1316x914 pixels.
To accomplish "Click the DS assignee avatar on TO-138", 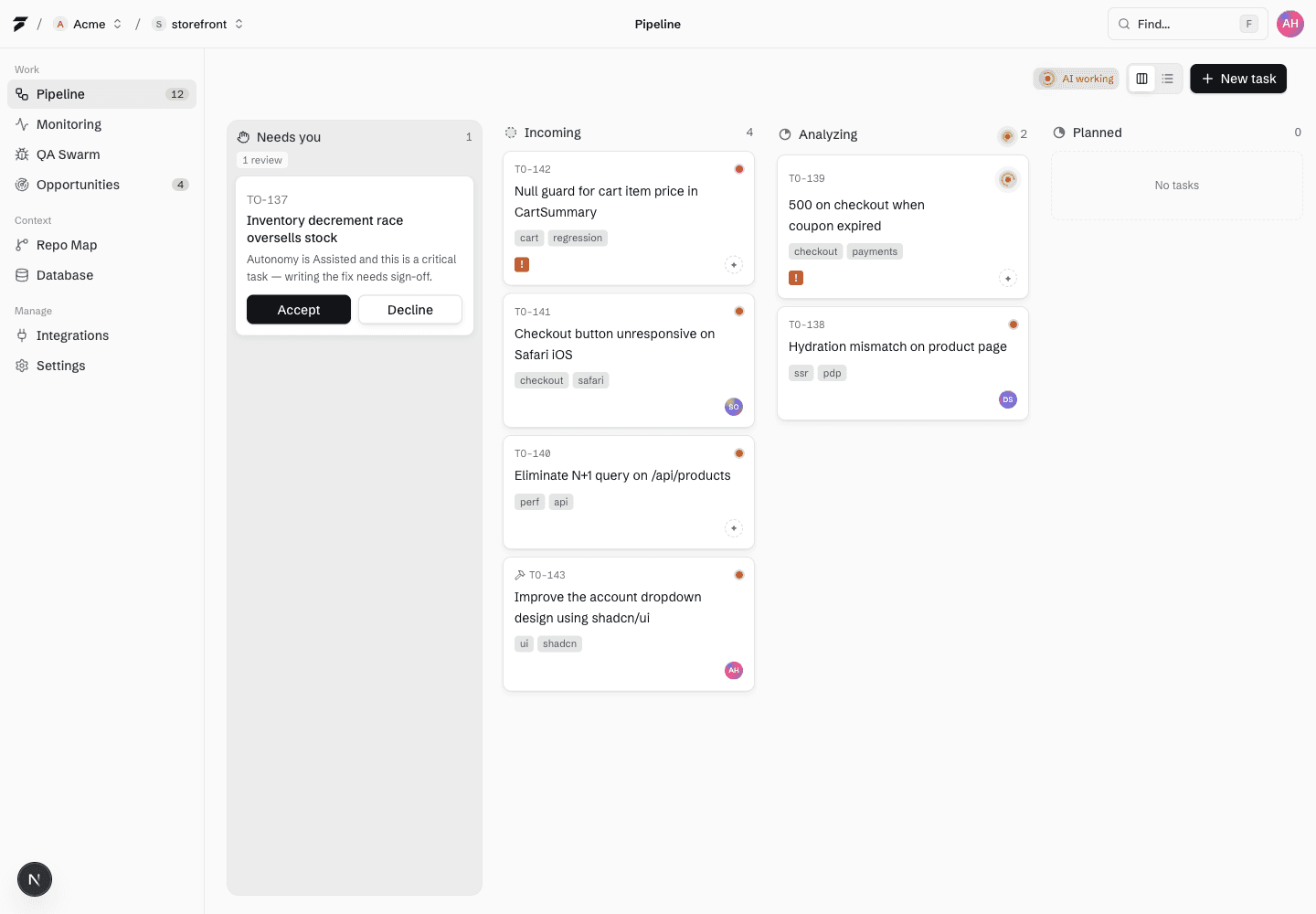I will (x=1008, y=399).
